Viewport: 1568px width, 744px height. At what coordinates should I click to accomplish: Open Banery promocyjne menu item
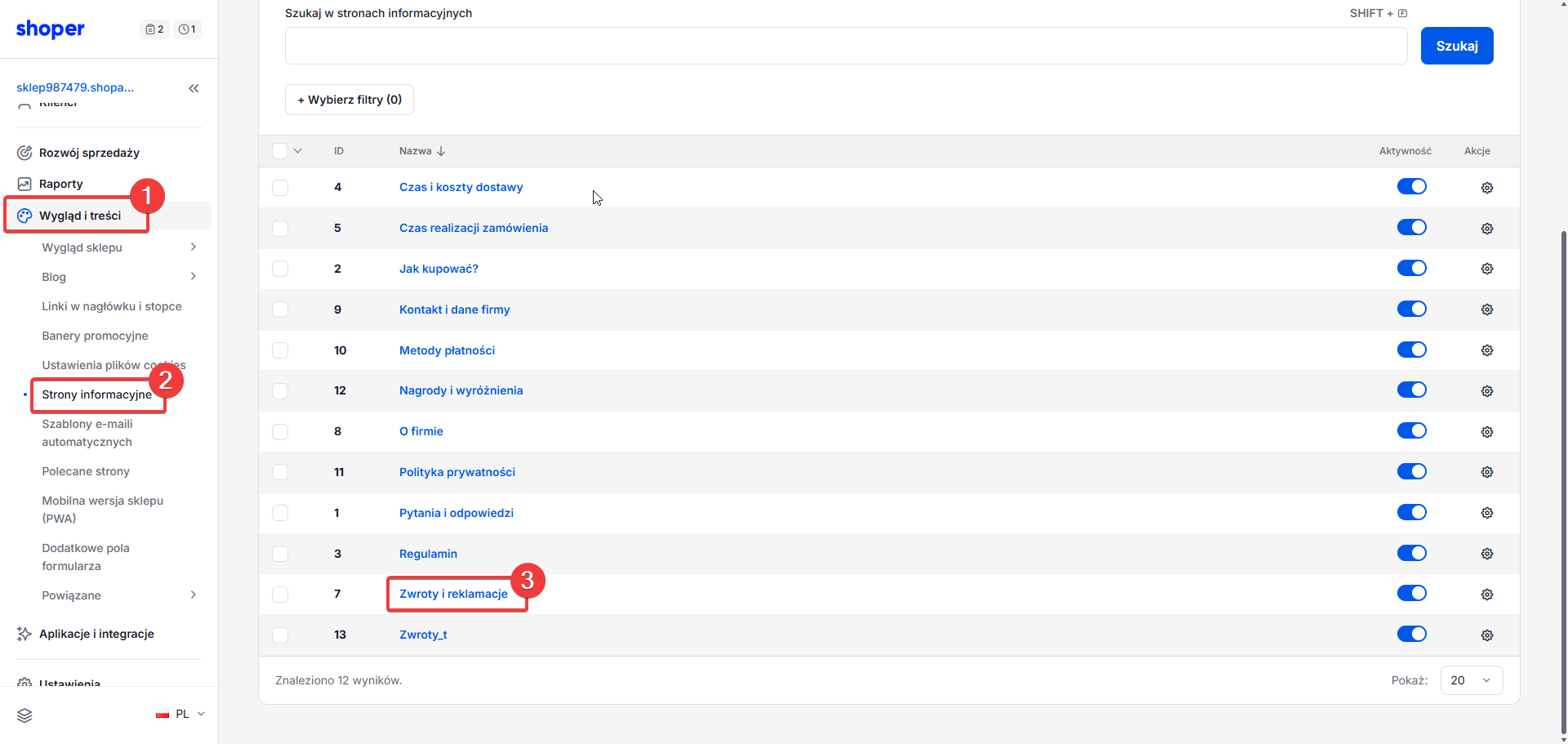(95, 336)
